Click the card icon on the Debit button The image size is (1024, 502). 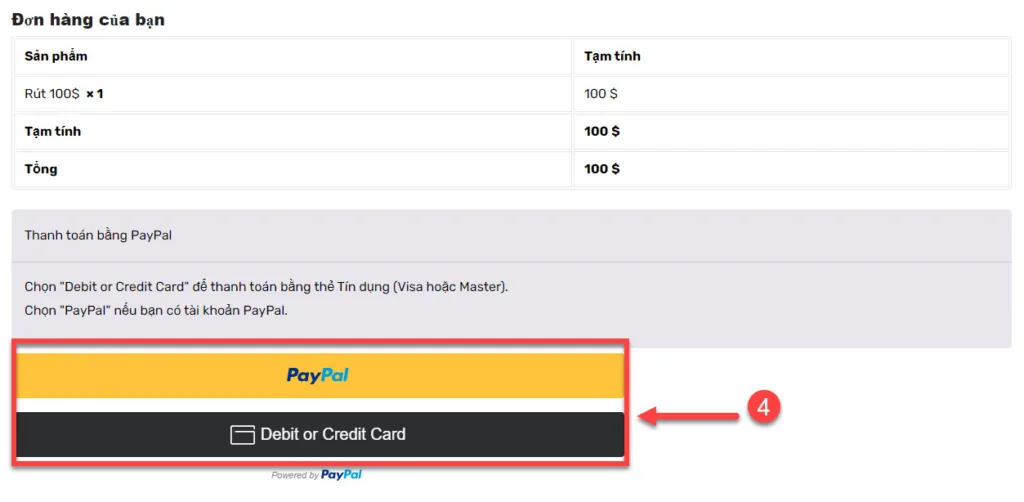pyautogui.click(x=243, y=435)
